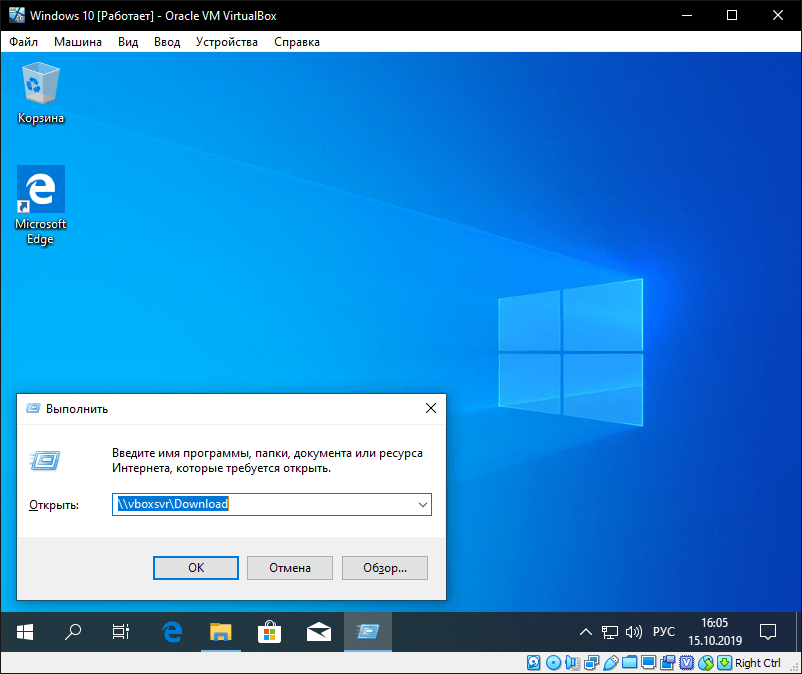This screenshot has width=802, height=674.
Task: Show hidden system tray icons
Action: (x=587, y=632)
